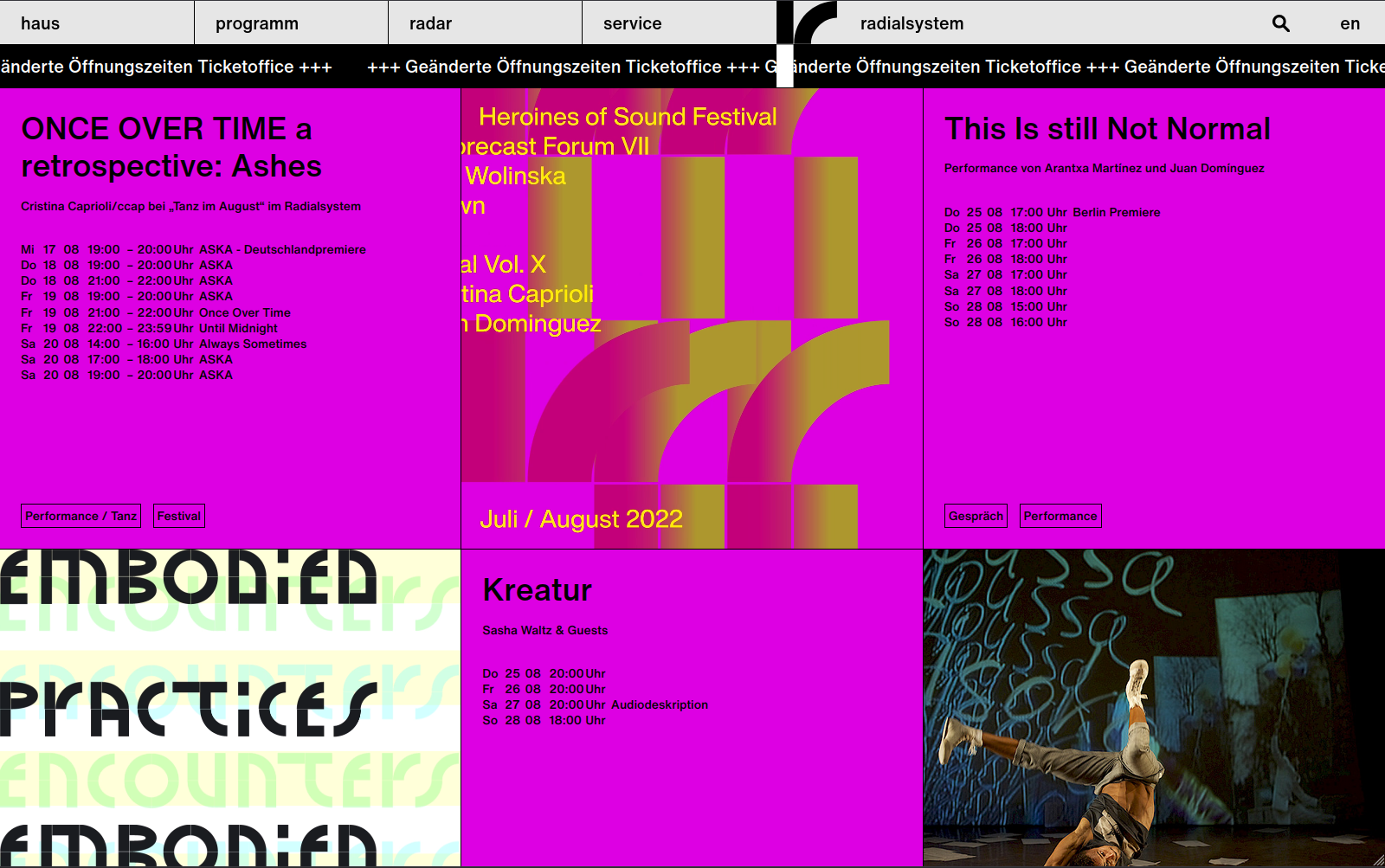Click the Festival tag button
1385x868 pixels.
[179, 516]
